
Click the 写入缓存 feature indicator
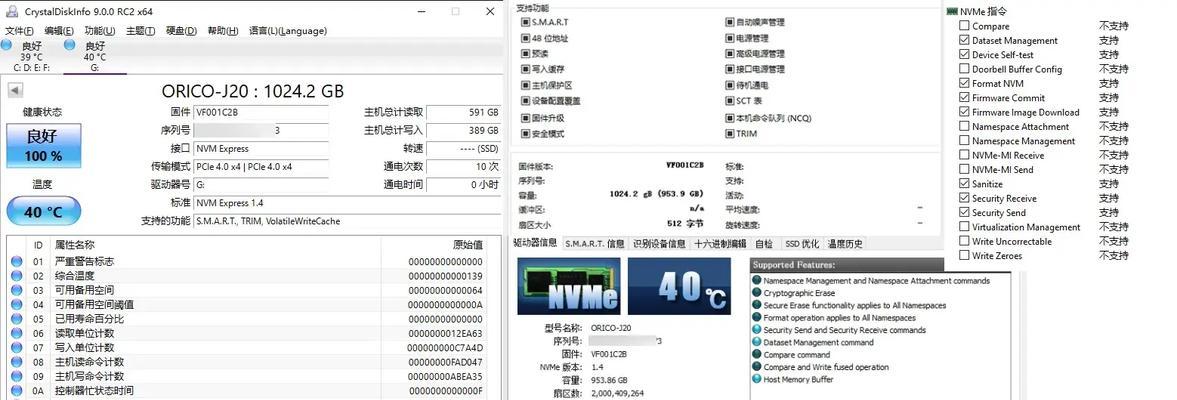point(525,69)
